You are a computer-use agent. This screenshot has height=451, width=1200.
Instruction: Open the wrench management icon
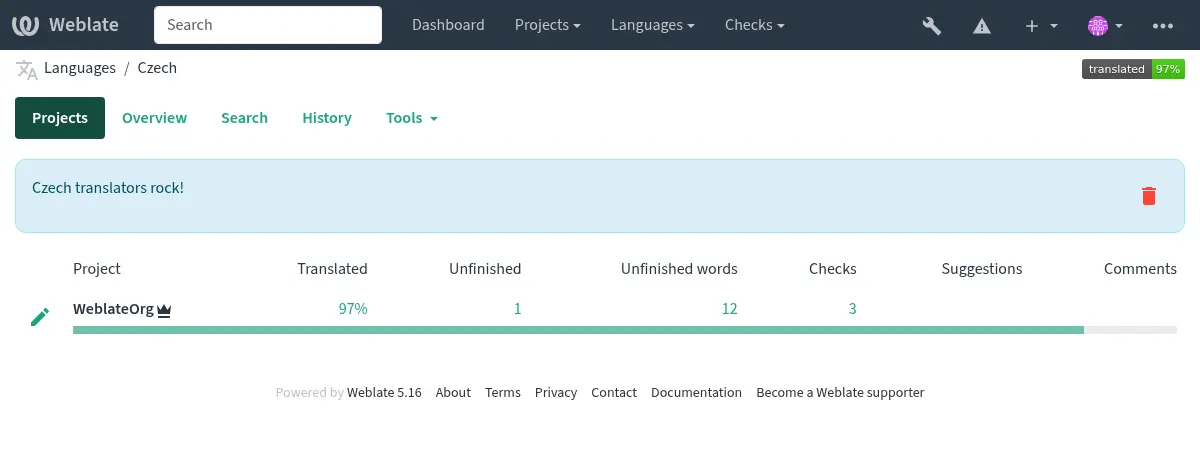tap(931, 26)
